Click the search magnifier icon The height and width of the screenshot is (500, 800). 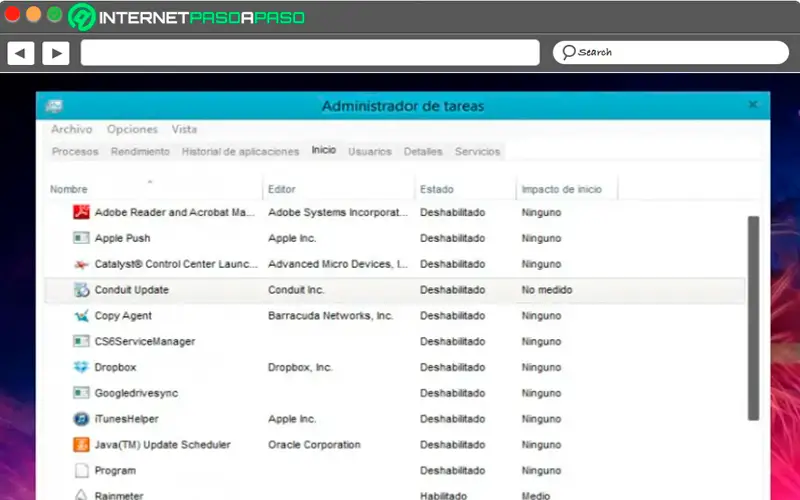[568, 52]
